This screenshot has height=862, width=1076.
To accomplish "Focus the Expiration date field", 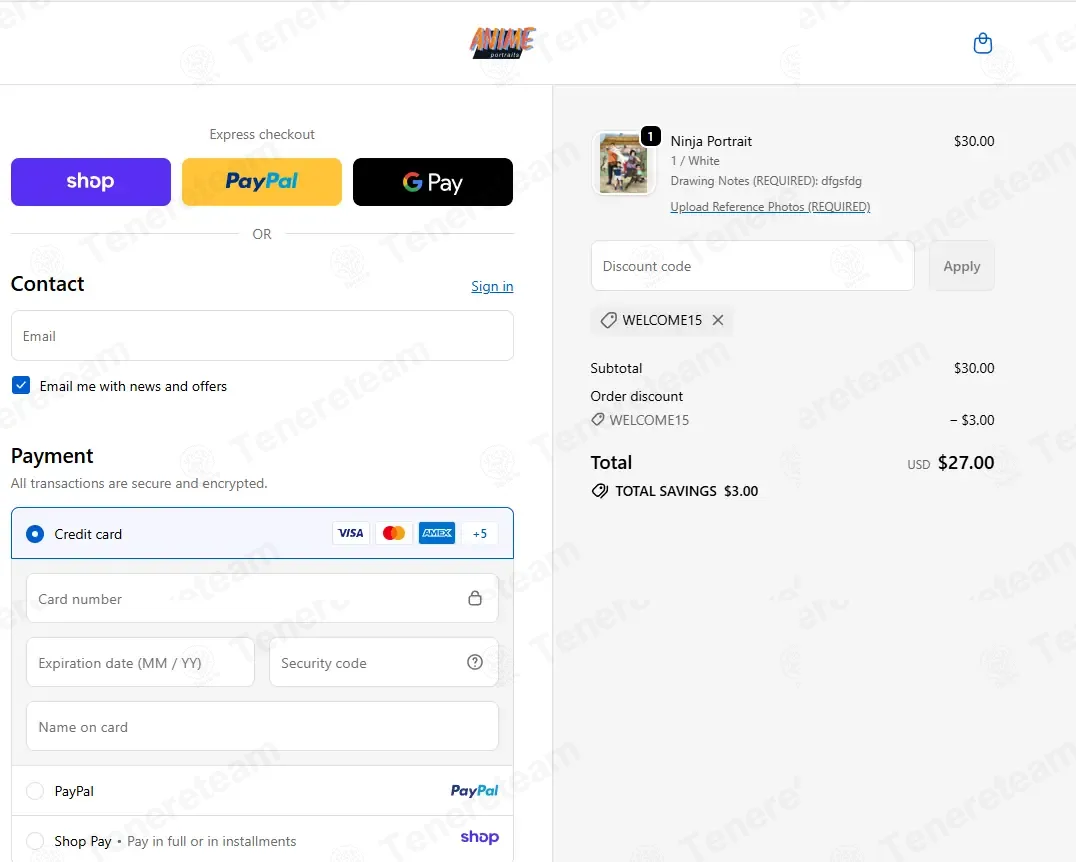I will click(x=140, y=662).
